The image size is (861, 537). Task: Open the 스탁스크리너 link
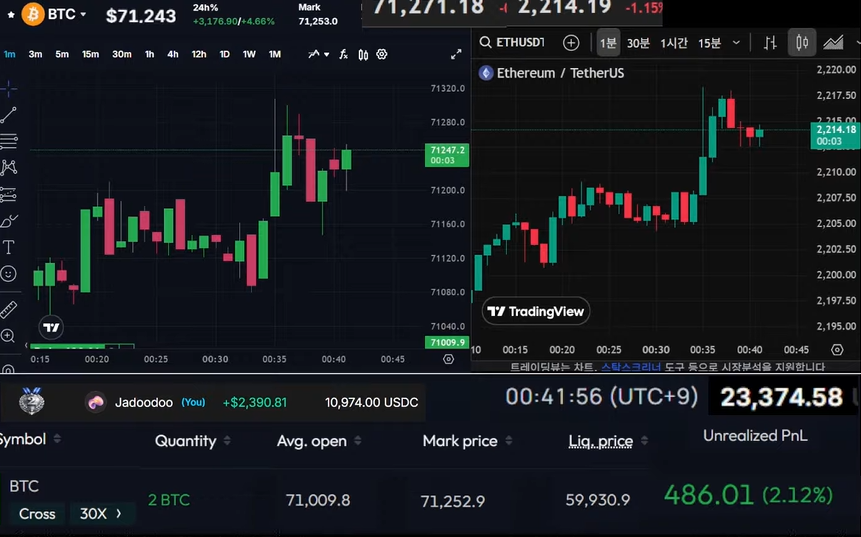click(631, 367)
